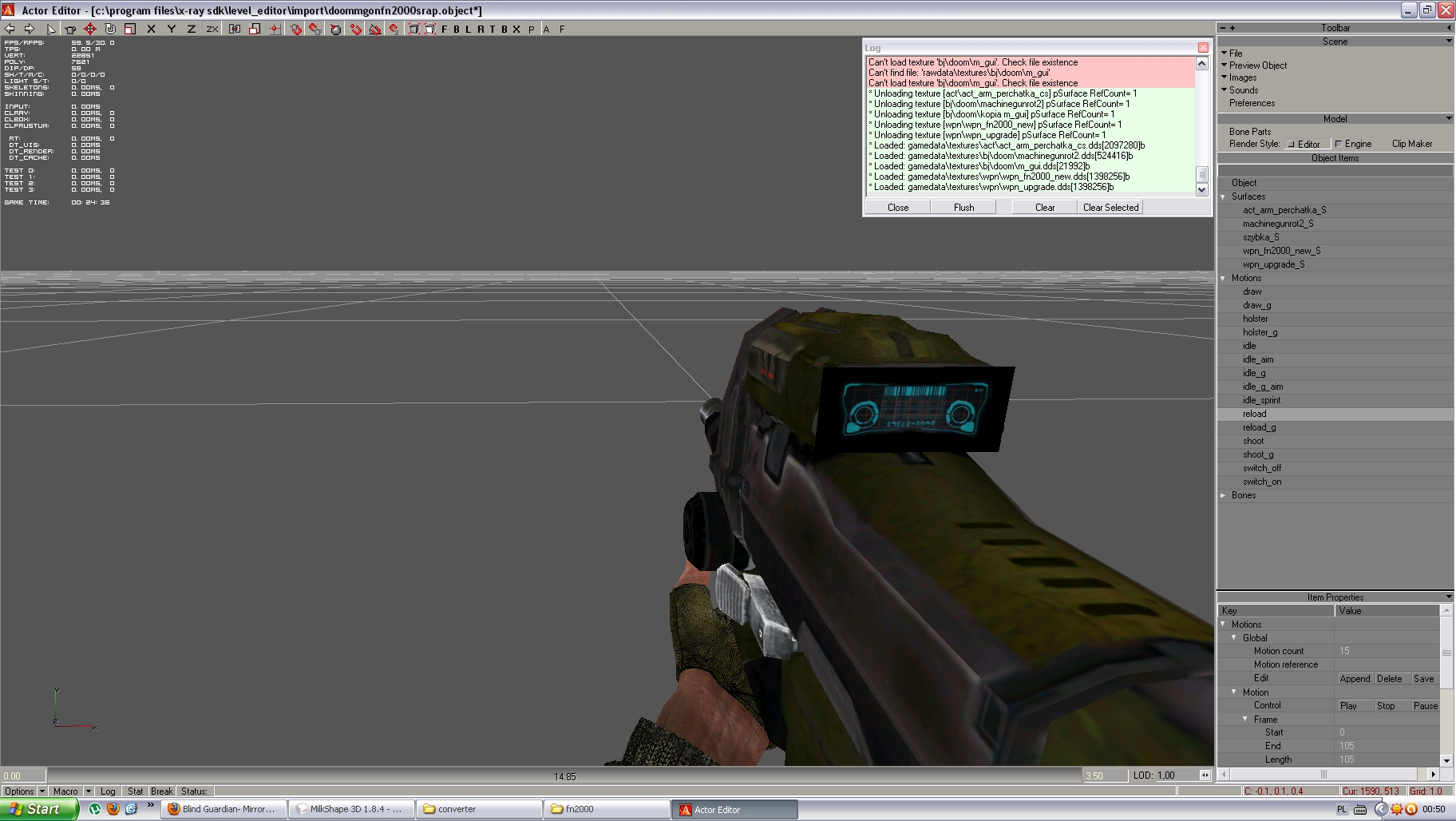The width and height of the screenshot is (1456, 821).
Task: Click the red magnet icon with subscript 2
Action: point(394,29)
